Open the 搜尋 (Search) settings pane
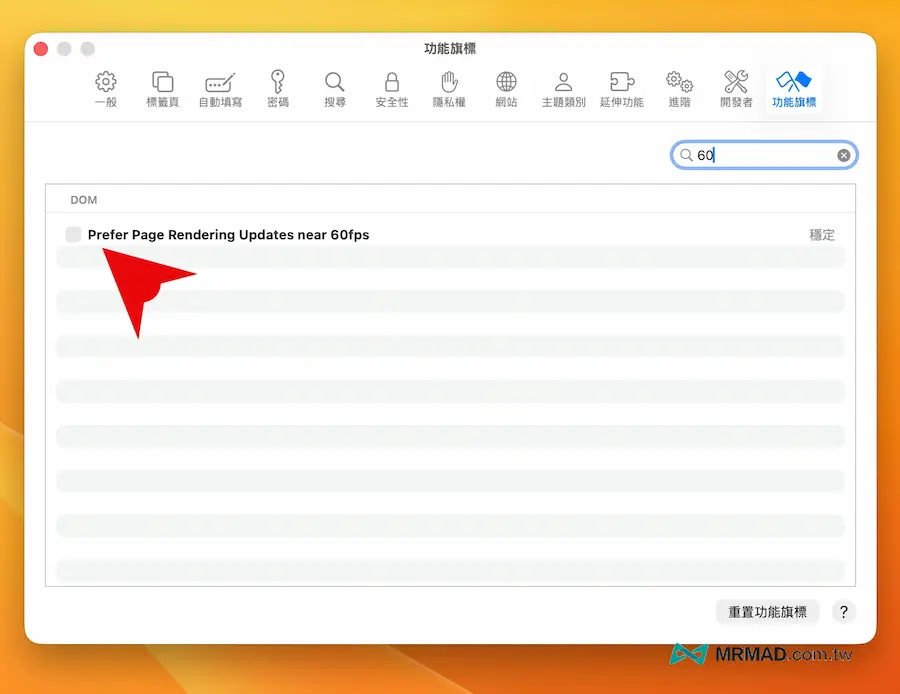 tap(334, 87)
